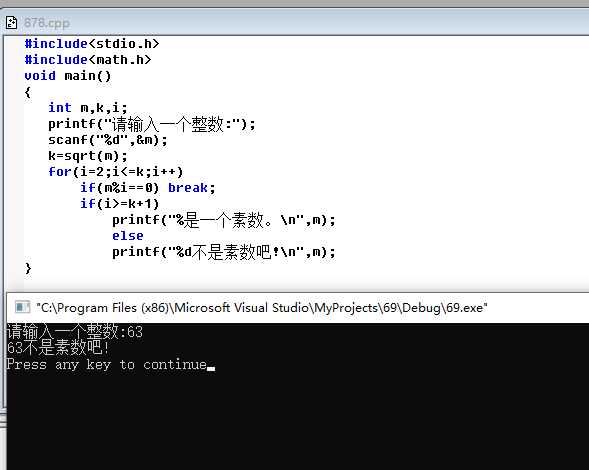Click the if(i>=k+1) line
This screenshot has height=470, width=589.
[120, 204]
